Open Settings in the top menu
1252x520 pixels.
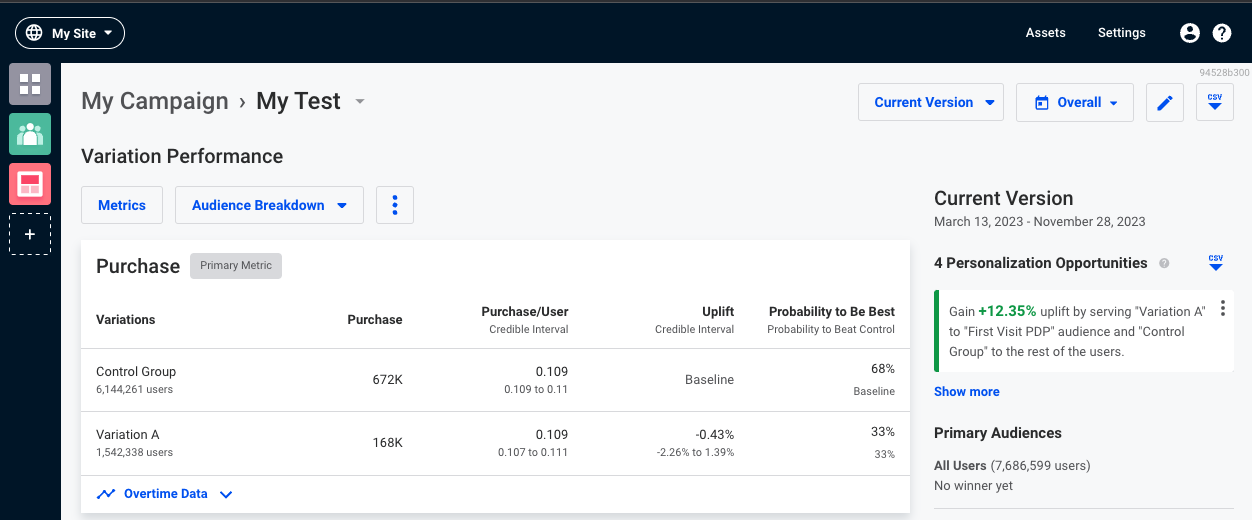(x=1122, y=33)
